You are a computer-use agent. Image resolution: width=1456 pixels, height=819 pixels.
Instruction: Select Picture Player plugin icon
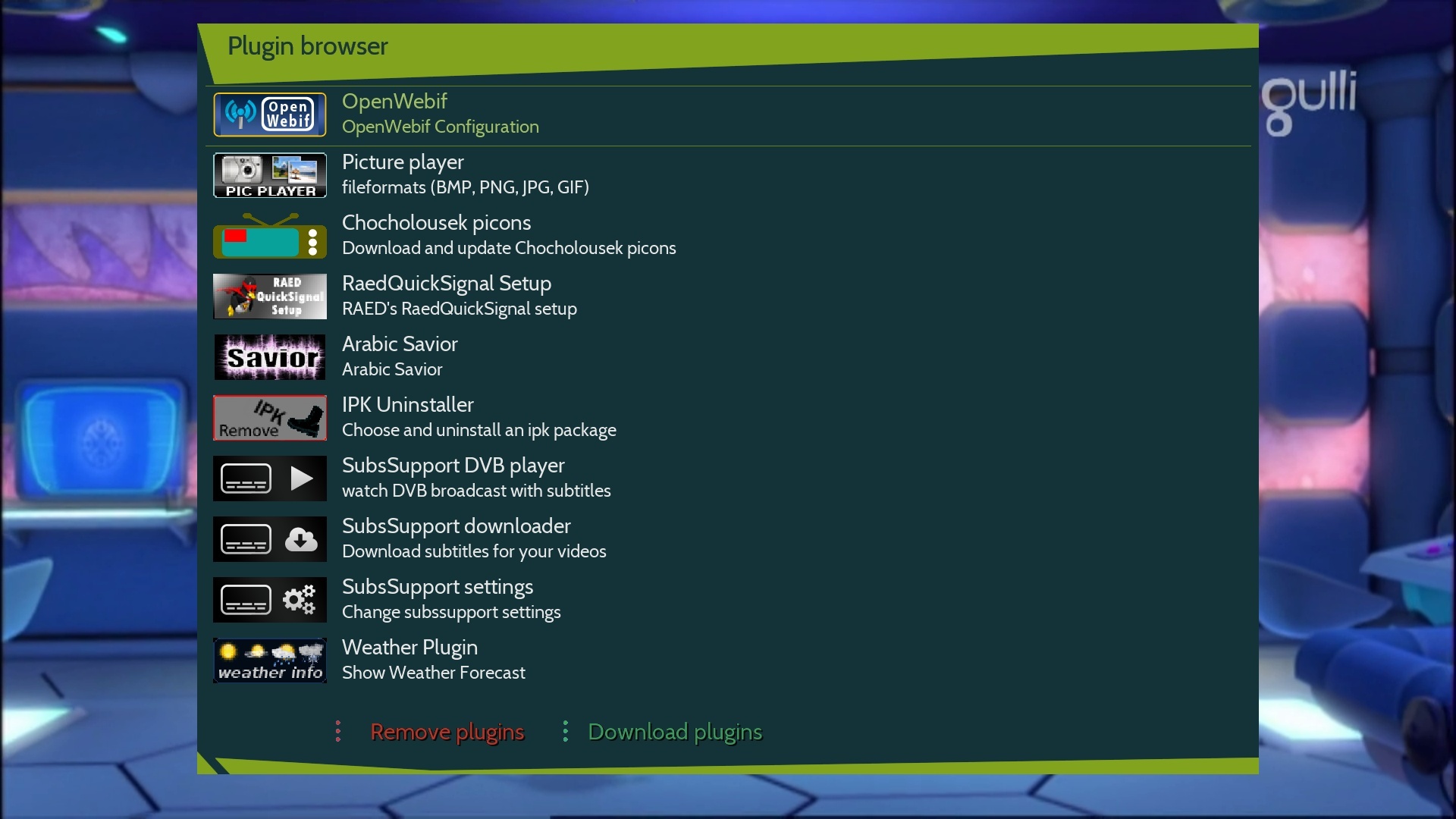270,175
